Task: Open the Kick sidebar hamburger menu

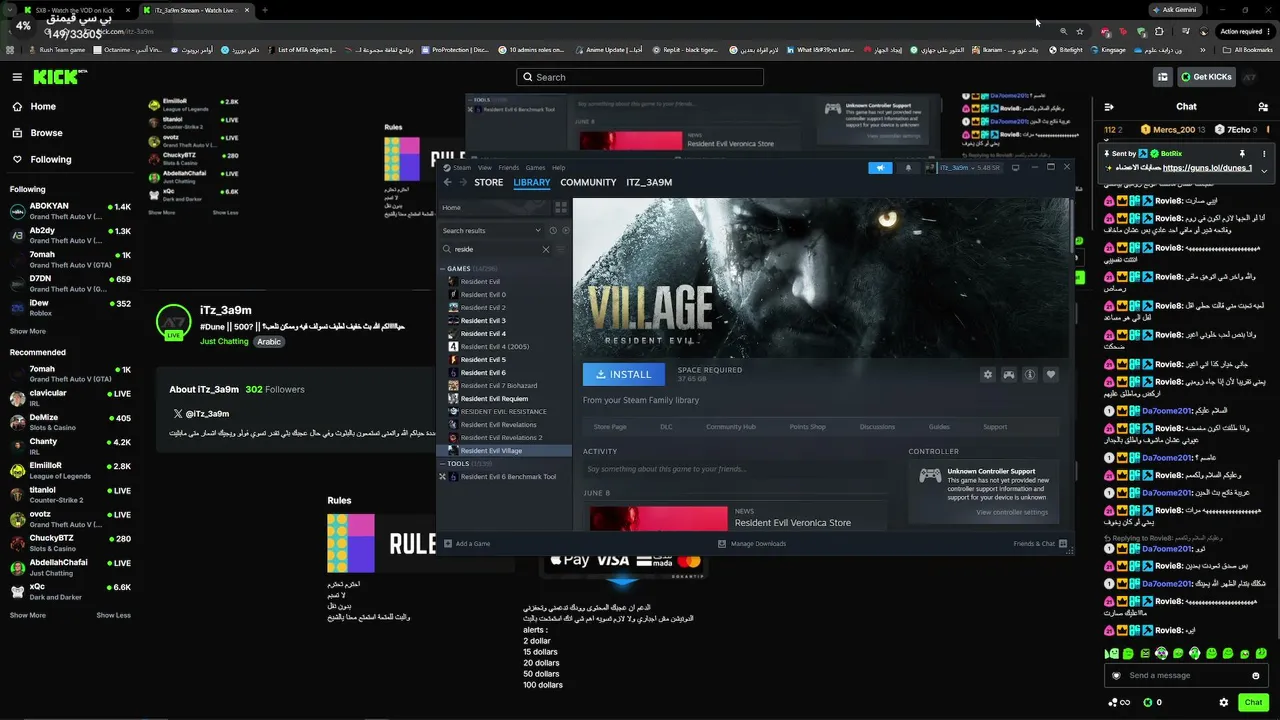Action: (x=17, y=77)
